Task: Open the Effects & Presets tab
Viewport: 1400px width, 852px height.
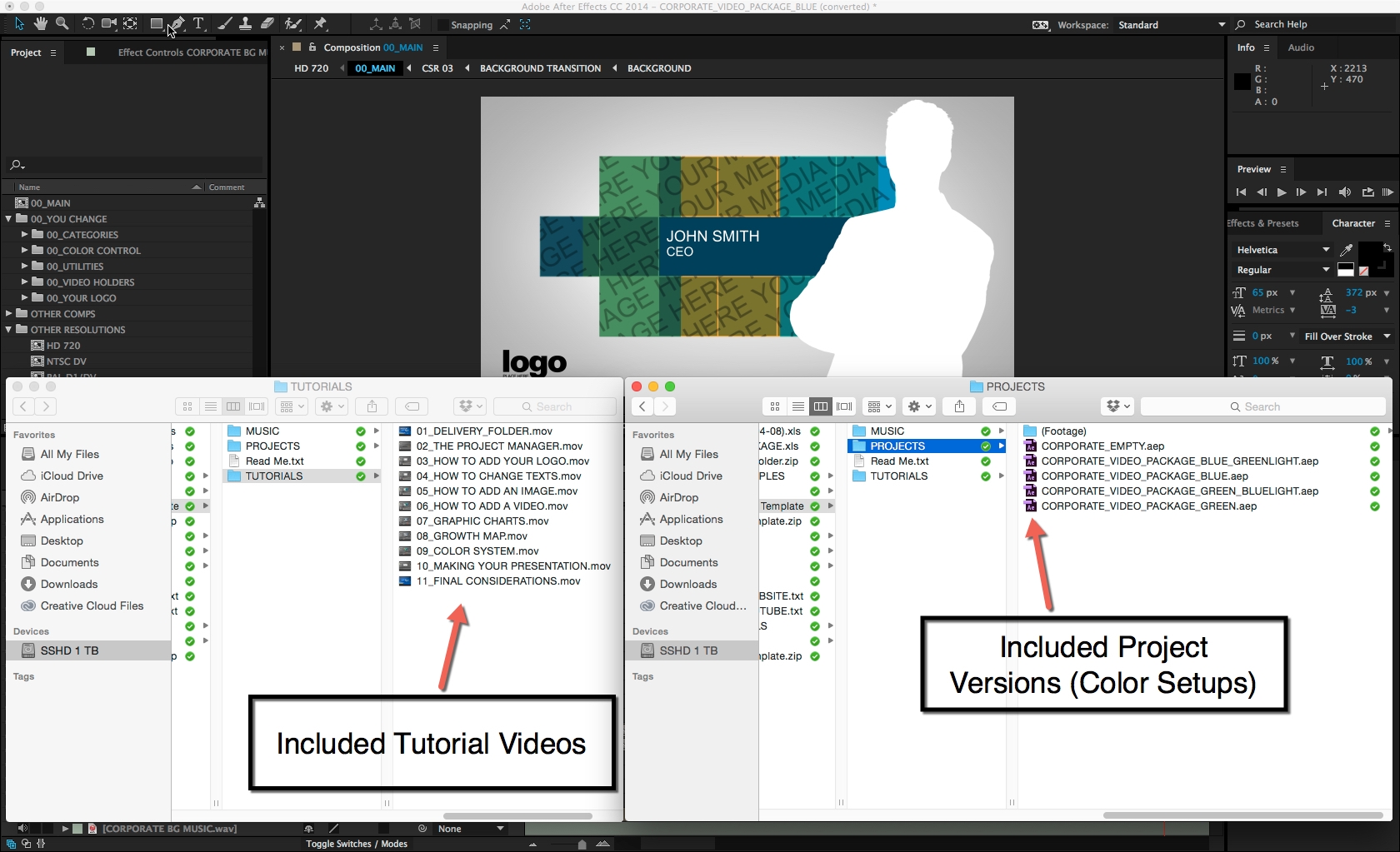Action: (x=1263, y=223)
